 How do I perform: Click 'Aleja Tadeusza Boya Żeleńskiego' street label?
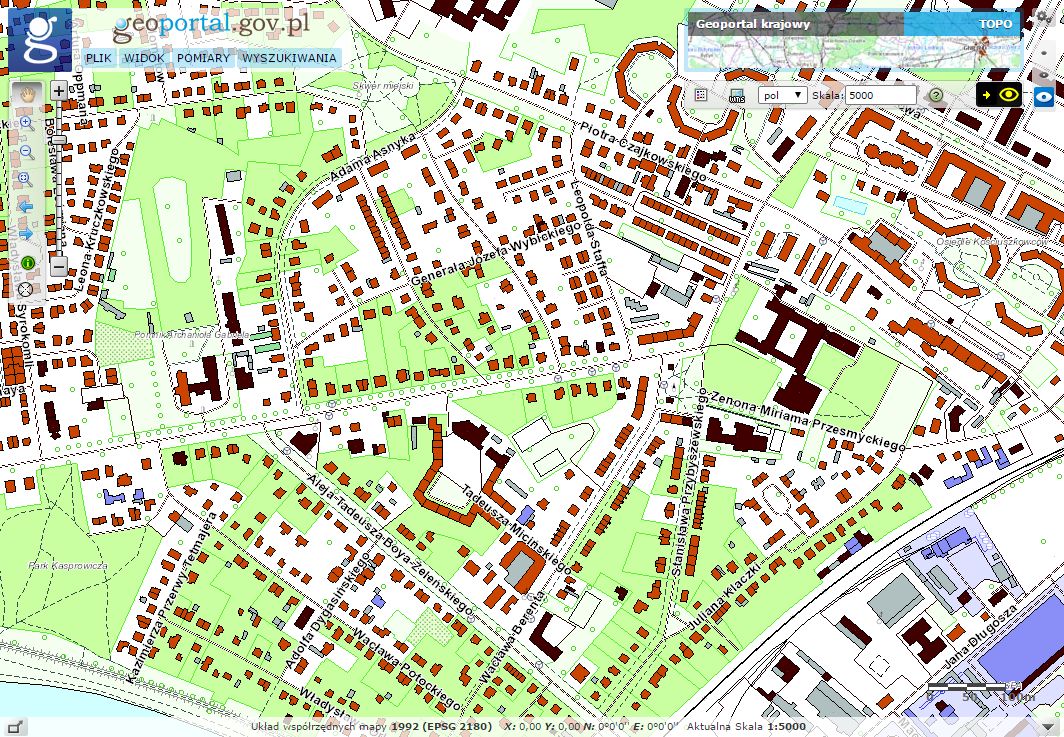coord(390,544)
